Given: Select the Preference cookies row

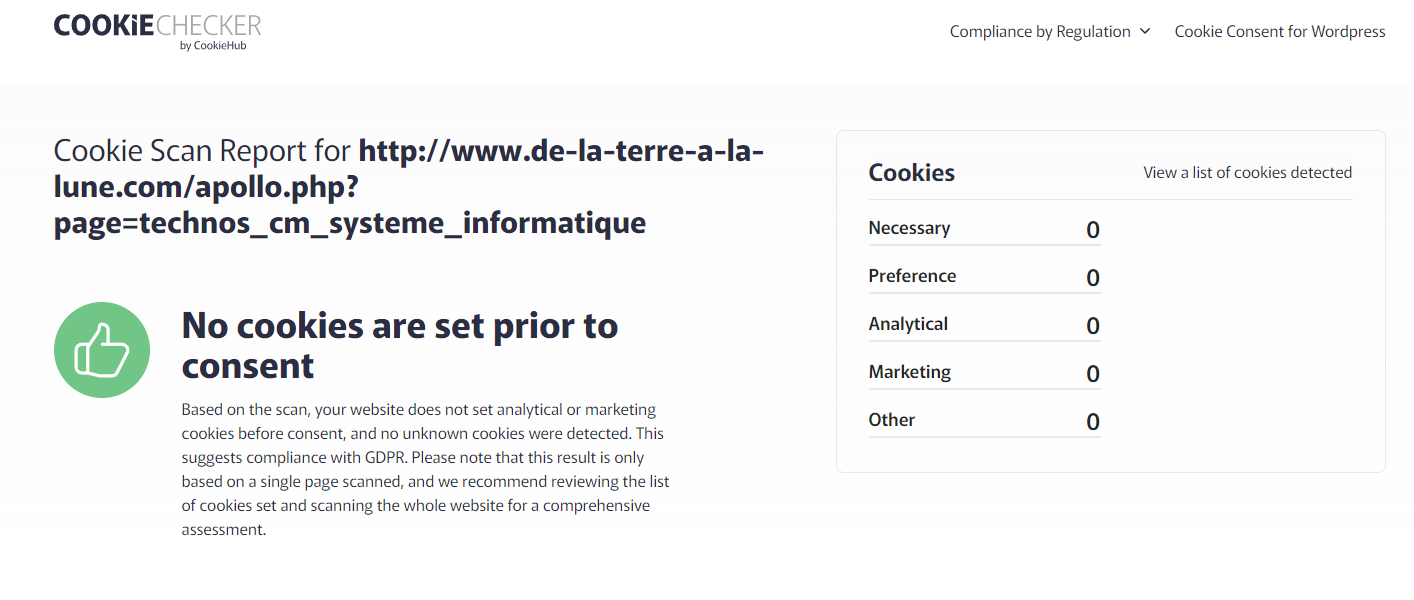Looking at the screenshot, I should coord(985,277).
